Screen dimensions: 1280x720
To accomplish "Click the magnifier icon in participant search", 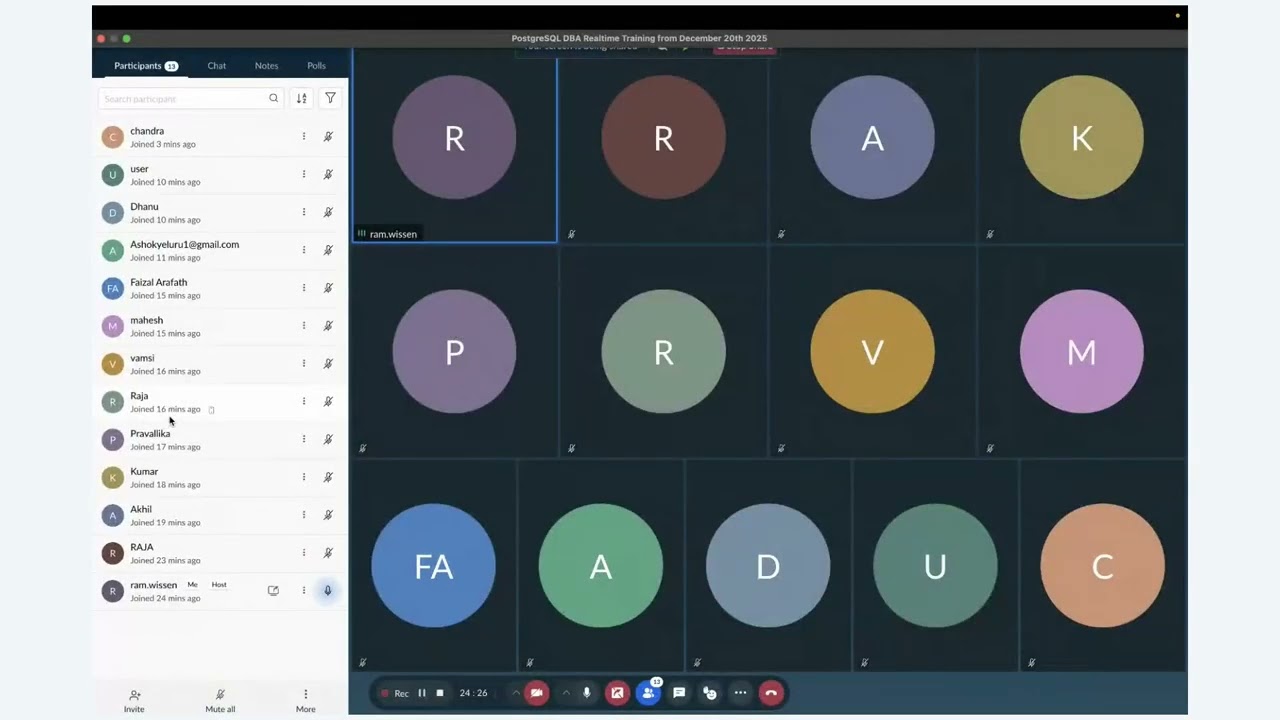I will [x=273, y=98].
